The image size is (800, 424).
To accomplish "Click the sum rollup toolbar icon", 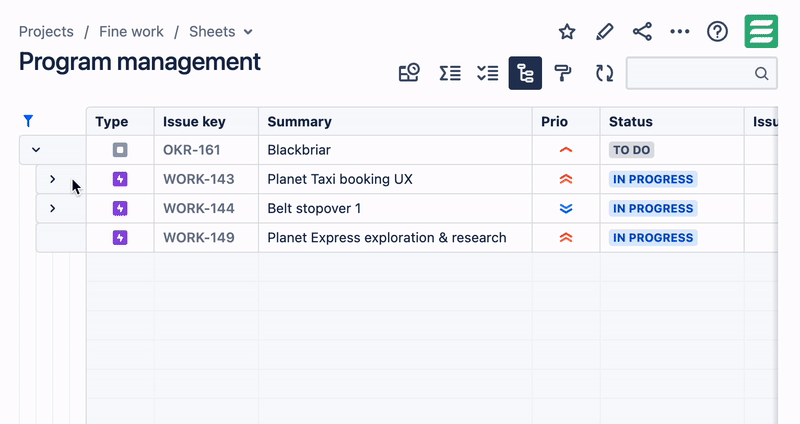I will coord(450,73).
